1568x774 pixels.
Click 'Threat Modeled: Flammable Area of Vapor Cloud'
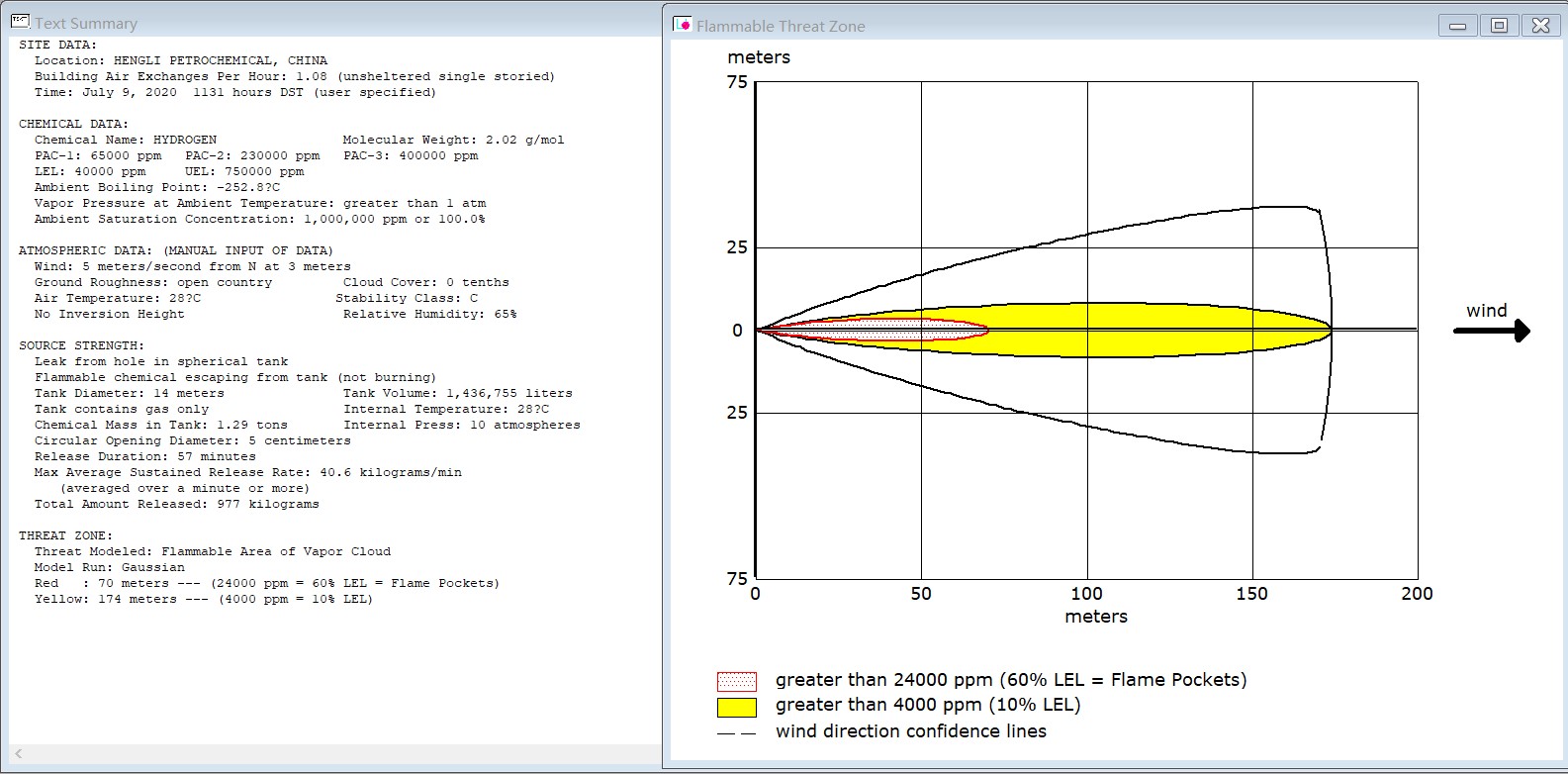click(213, 551)
